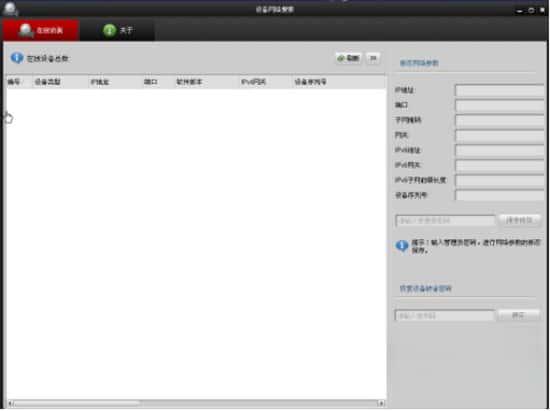This screenshot has height=411, width=550.
Task: Click the blue tip info icon near 提示
Action: (x=402, y=246)
